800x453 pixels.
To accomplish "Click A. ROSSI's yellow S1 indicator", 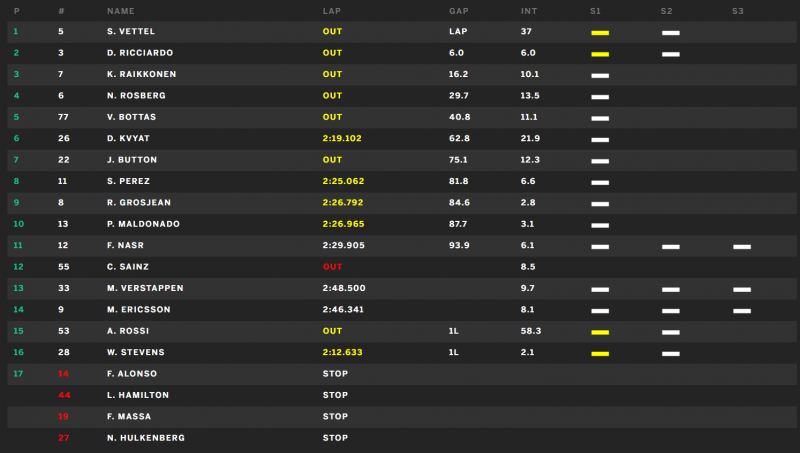I will point(600,333).
